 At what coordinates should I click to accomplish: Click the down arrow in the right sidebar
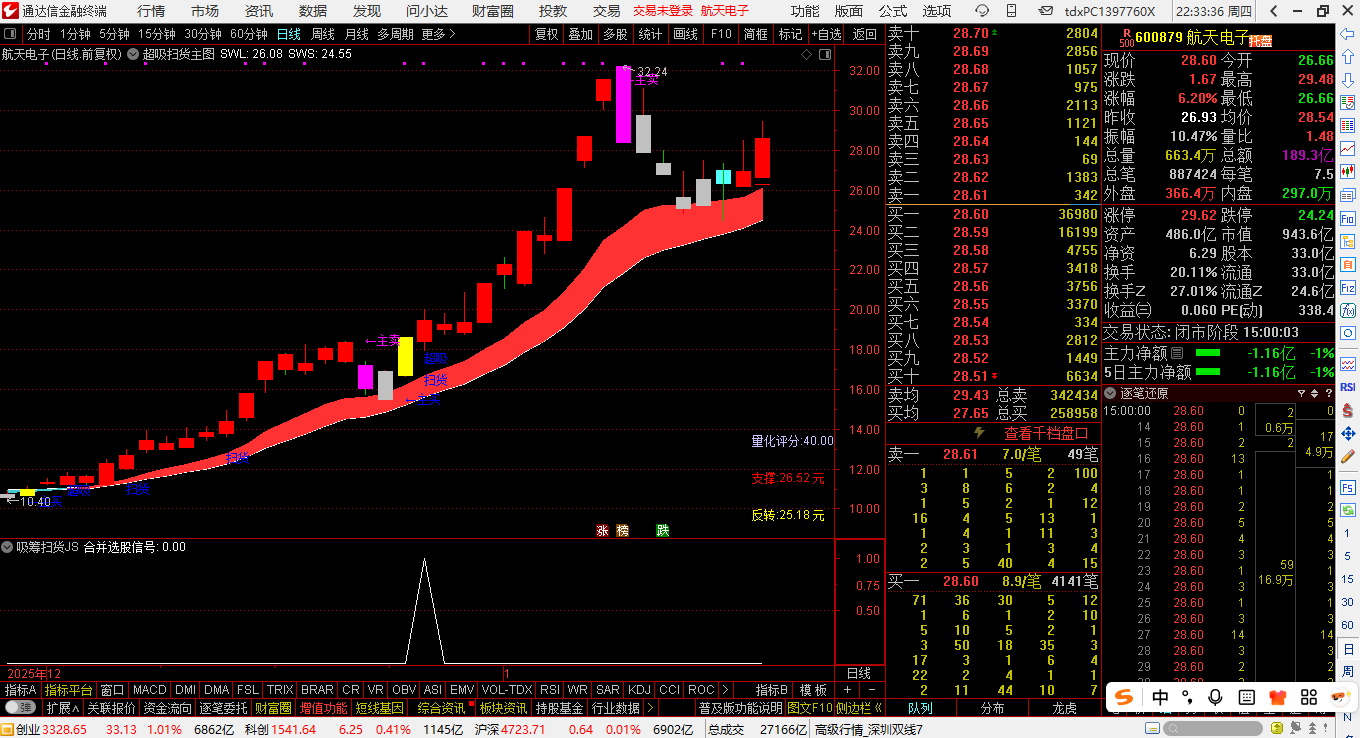1346,78
